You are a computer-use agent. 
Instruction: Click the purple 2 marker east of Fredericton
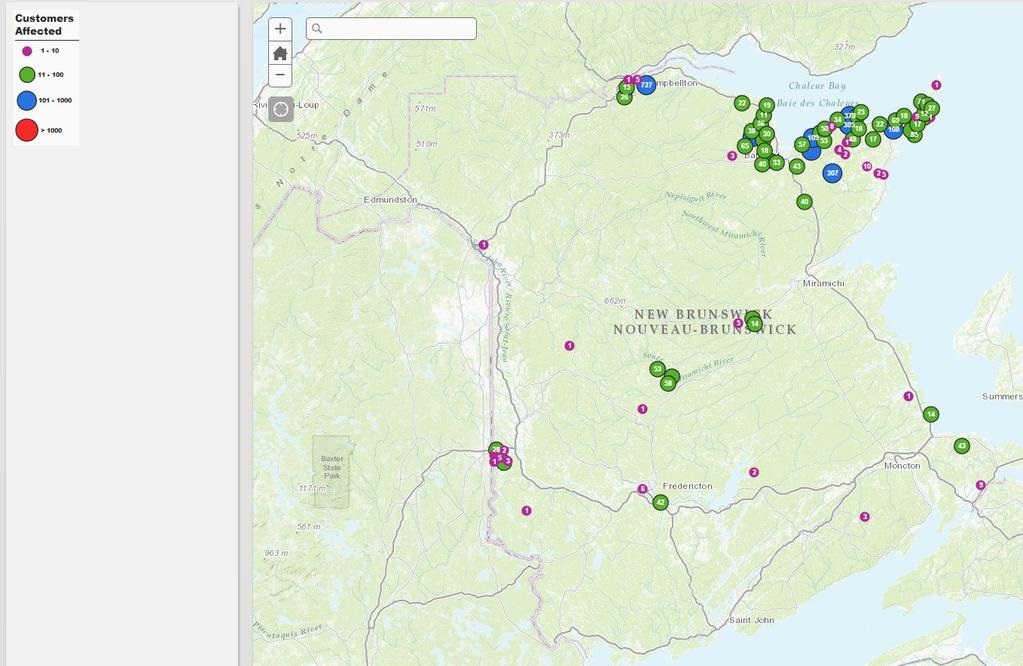click(x=754, y=472)
